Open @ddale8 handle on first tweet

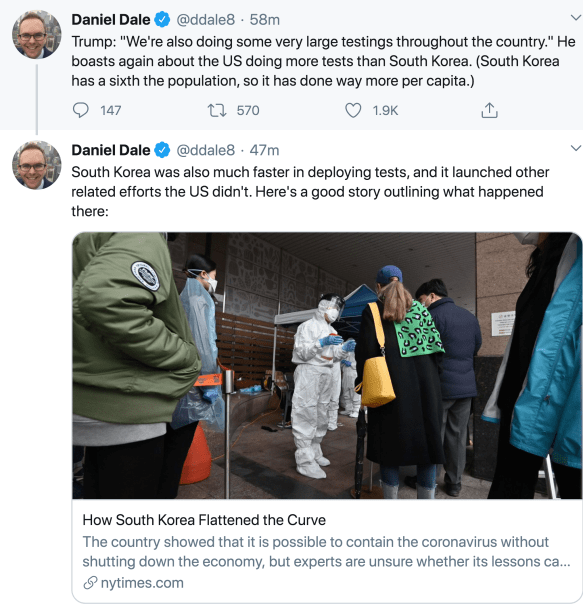coord(205,20)
